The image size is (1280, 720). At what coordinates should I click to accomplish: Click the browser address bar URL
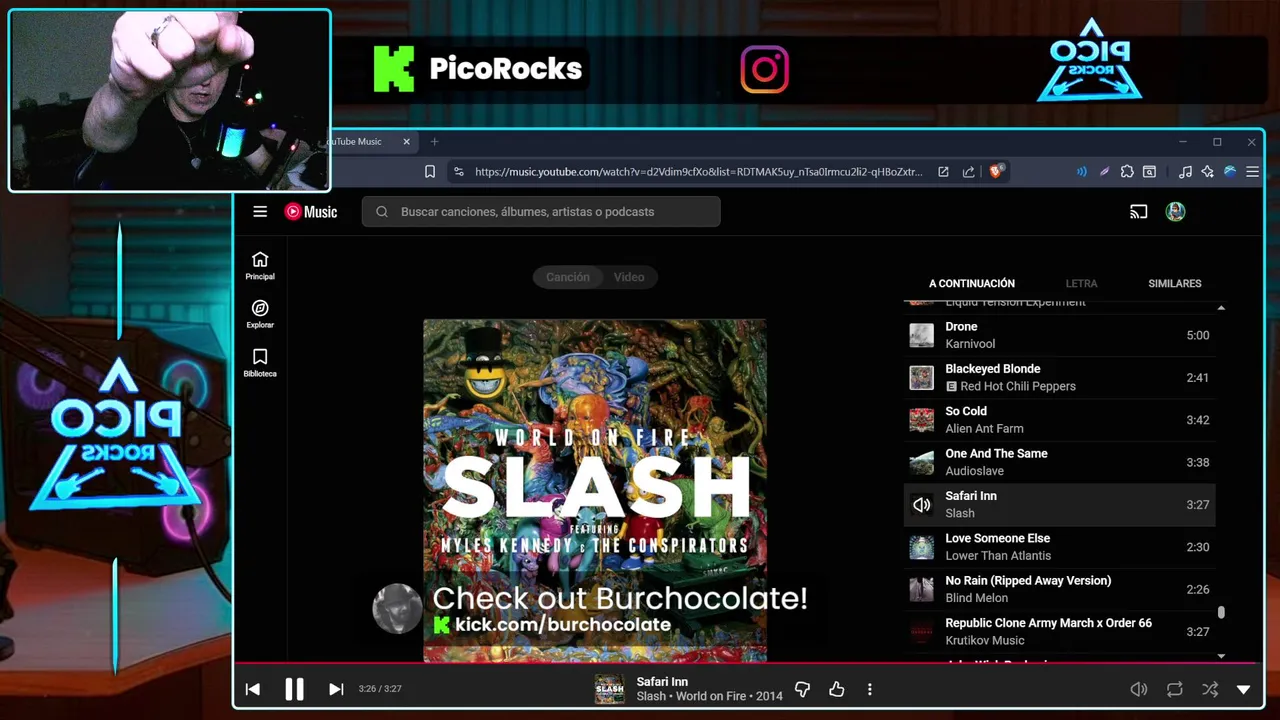pyautogui.click(x=698, y=172)
